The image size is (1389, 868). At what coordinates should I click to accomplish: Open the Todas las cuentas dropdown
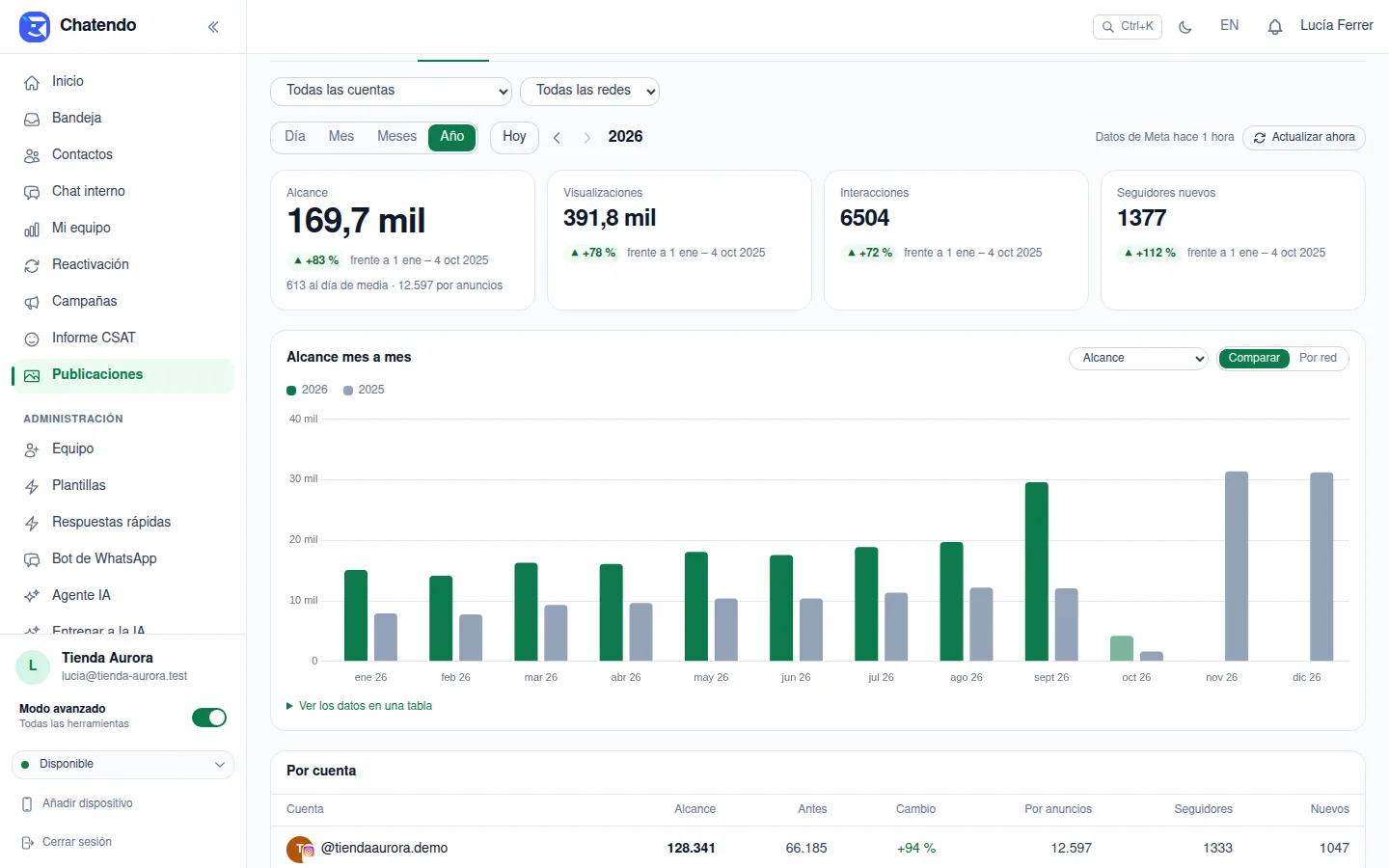(391, 91)
